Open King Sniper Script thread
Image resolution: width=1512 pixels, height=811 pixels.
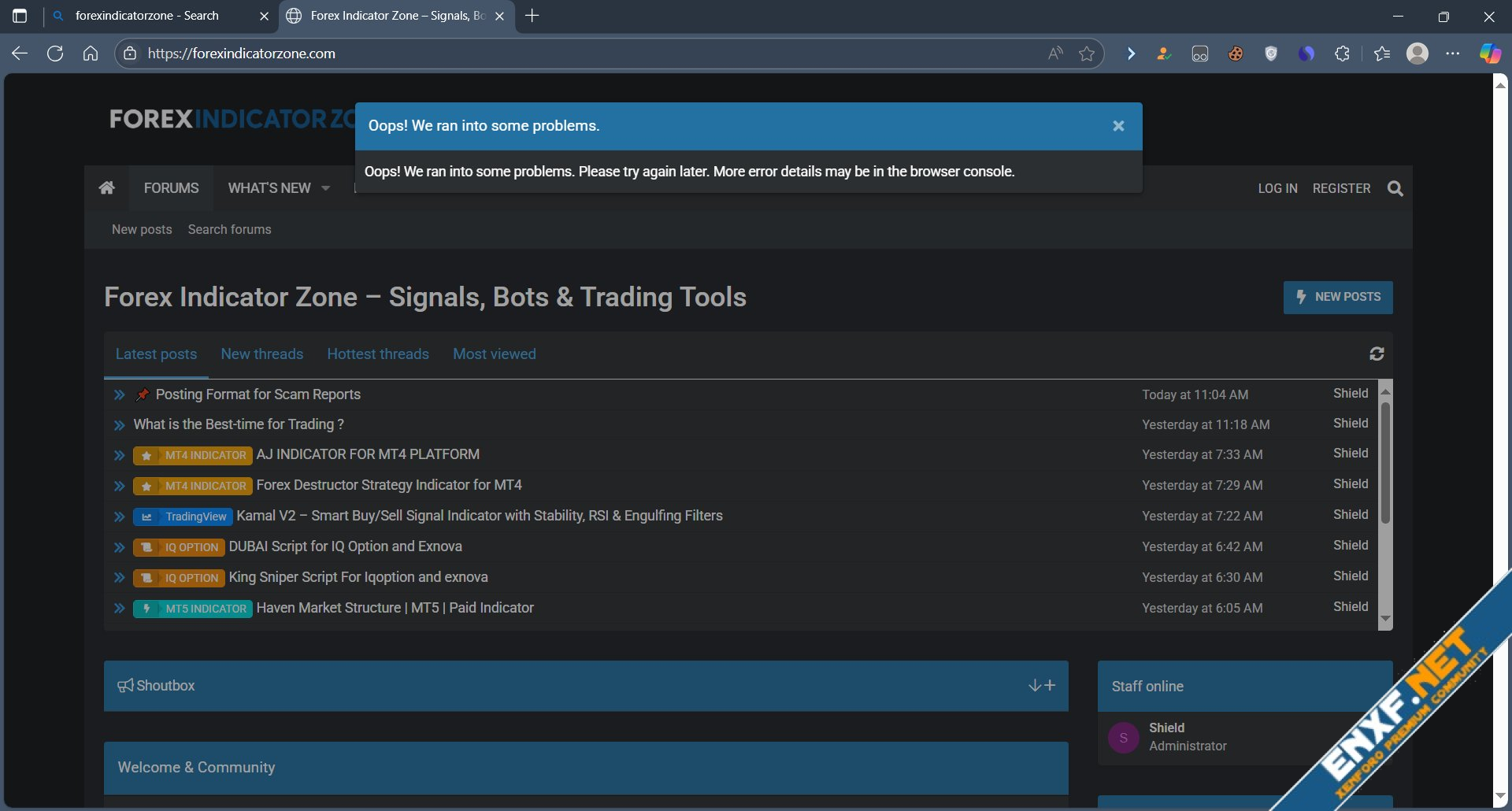click(358, 577)
